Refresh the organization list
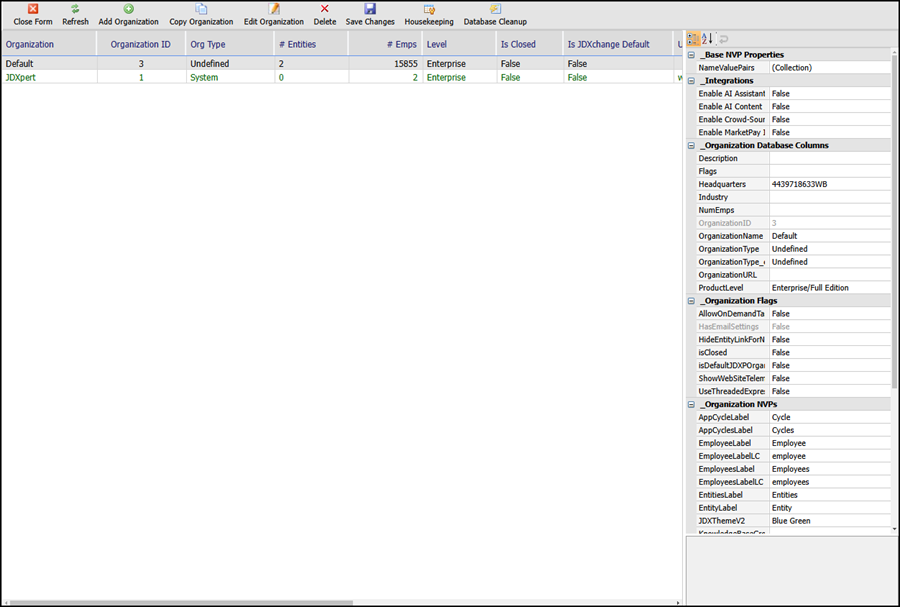Image resolution: width=900 pixels, height=607 pixels. click(75, 9)
